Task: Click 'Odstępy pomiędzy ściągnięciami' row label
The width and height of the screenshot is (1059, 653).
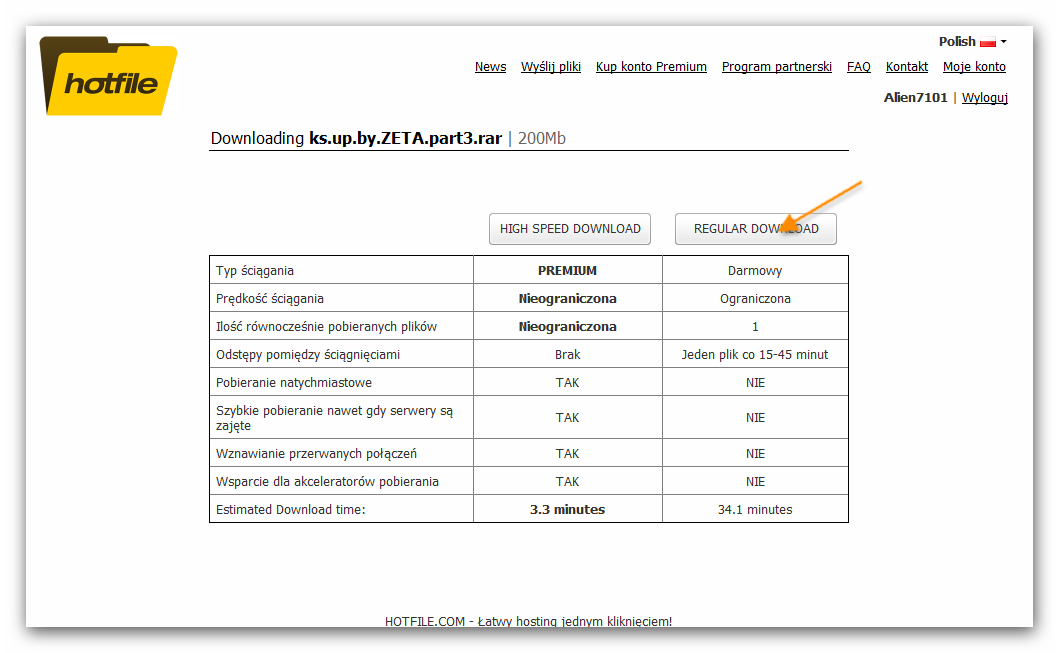Action: tap(308, 355)
